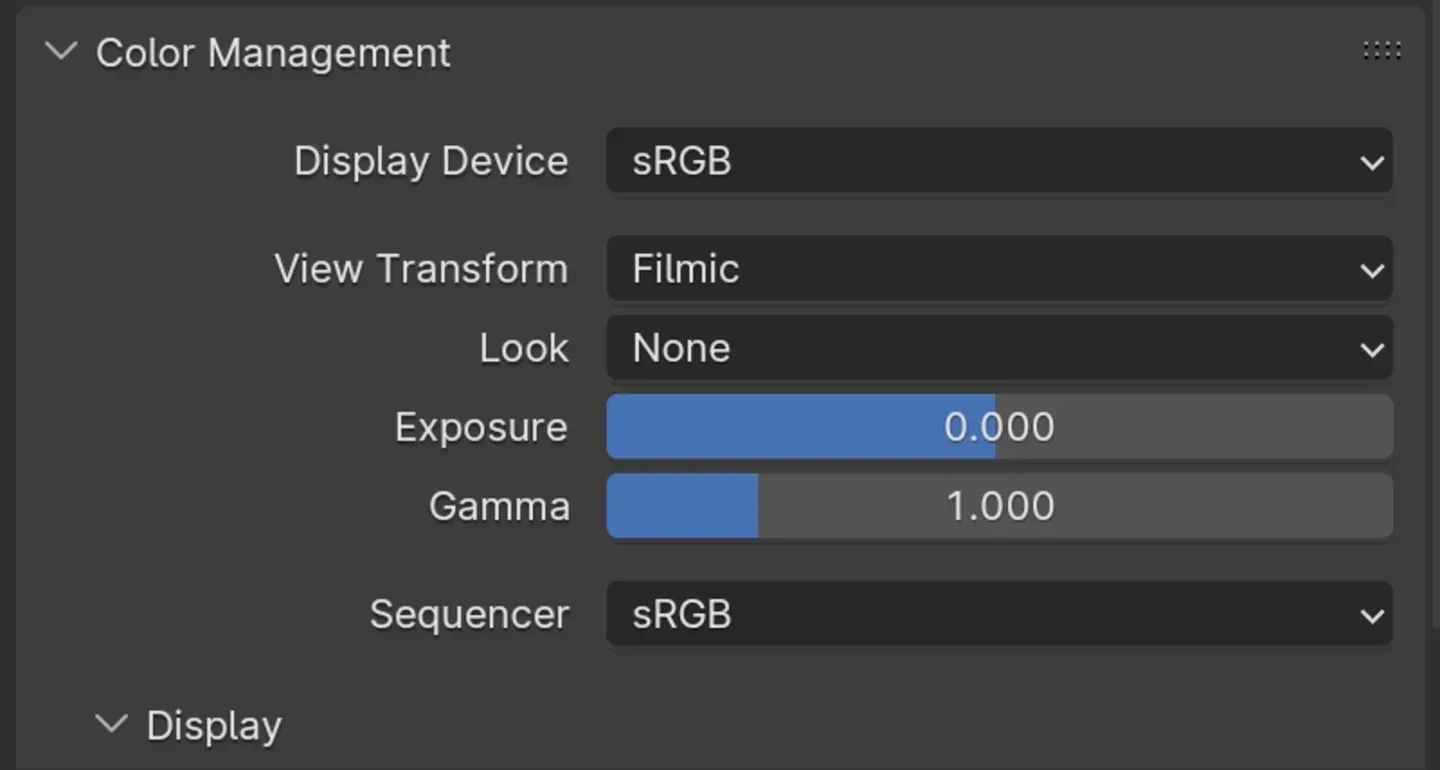Open the Sequencer color space dropdown
Screen dimensions: 1440x770
999,614
